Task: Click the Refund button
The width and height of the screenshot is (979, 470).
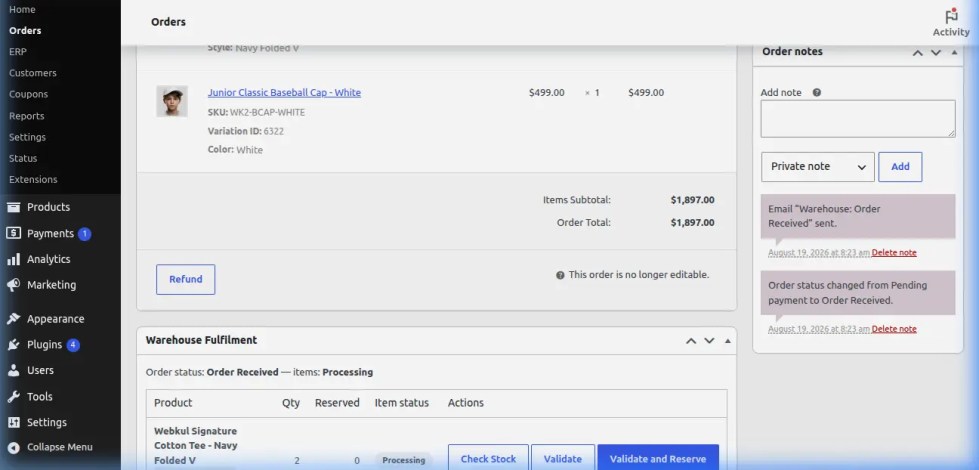Action: (185, 280)
